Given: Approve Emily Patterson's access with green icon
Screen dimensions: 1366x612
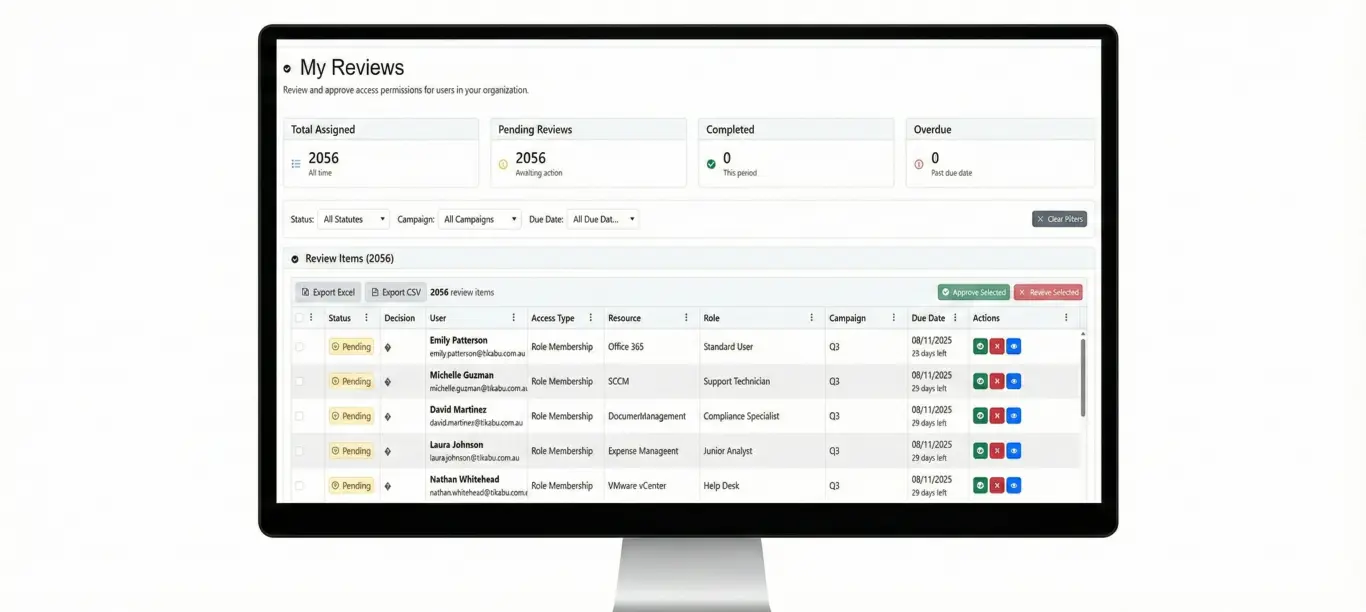Looking at the screenshot, I should coord(980,347).
